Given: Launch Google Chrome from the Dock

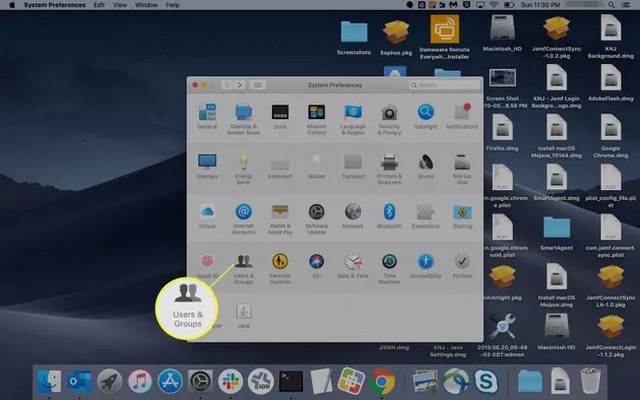Looking at the screenshot, I should tap(382, 380).
